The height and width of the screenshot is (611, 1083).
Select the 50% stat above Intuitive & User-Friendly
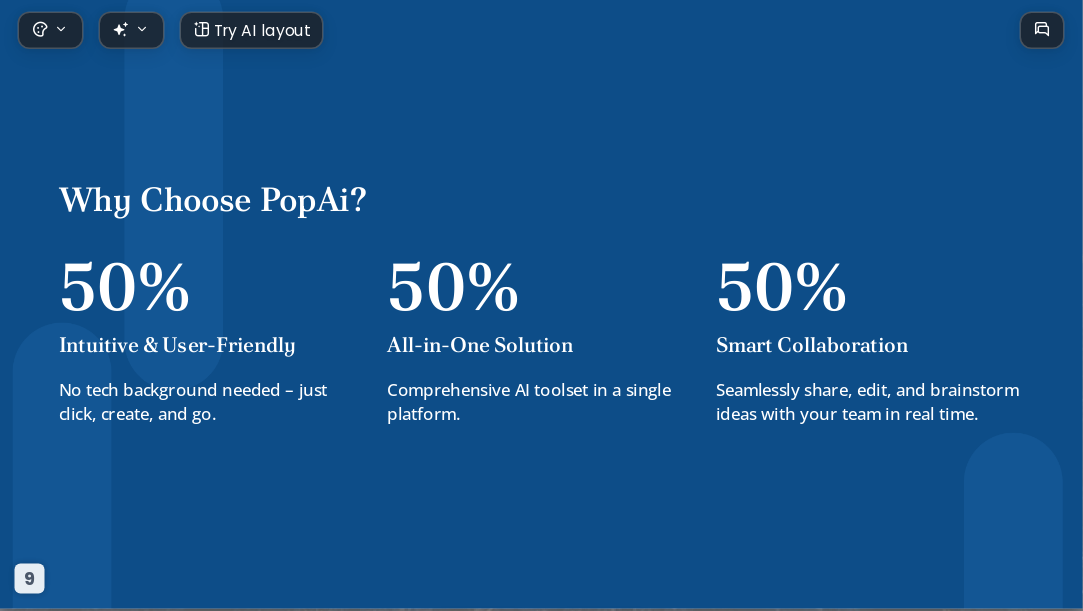click(124, 287)
